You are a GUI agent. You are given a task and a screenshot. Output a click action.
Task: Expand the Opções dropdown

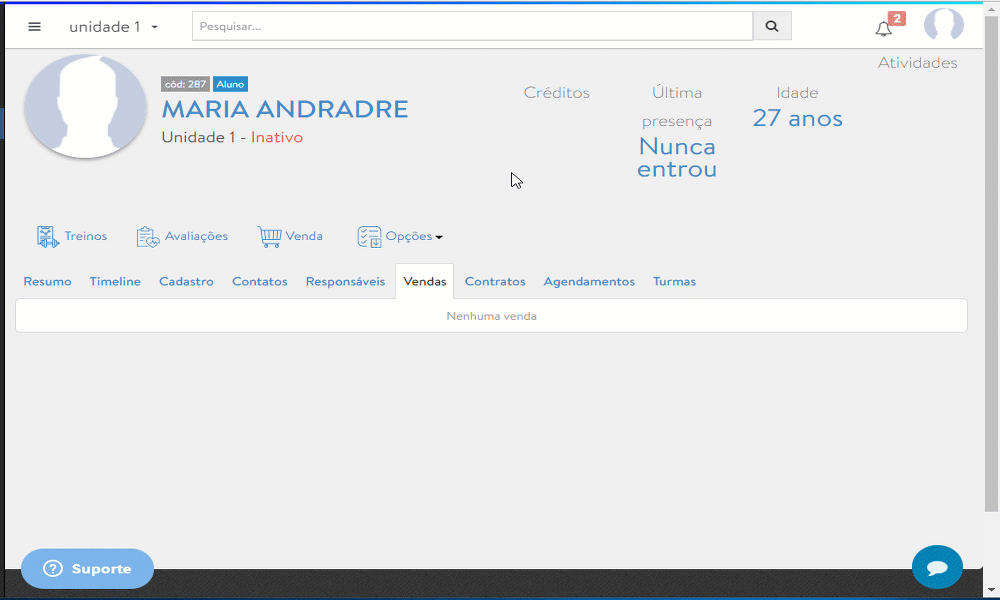click(400, 237)
